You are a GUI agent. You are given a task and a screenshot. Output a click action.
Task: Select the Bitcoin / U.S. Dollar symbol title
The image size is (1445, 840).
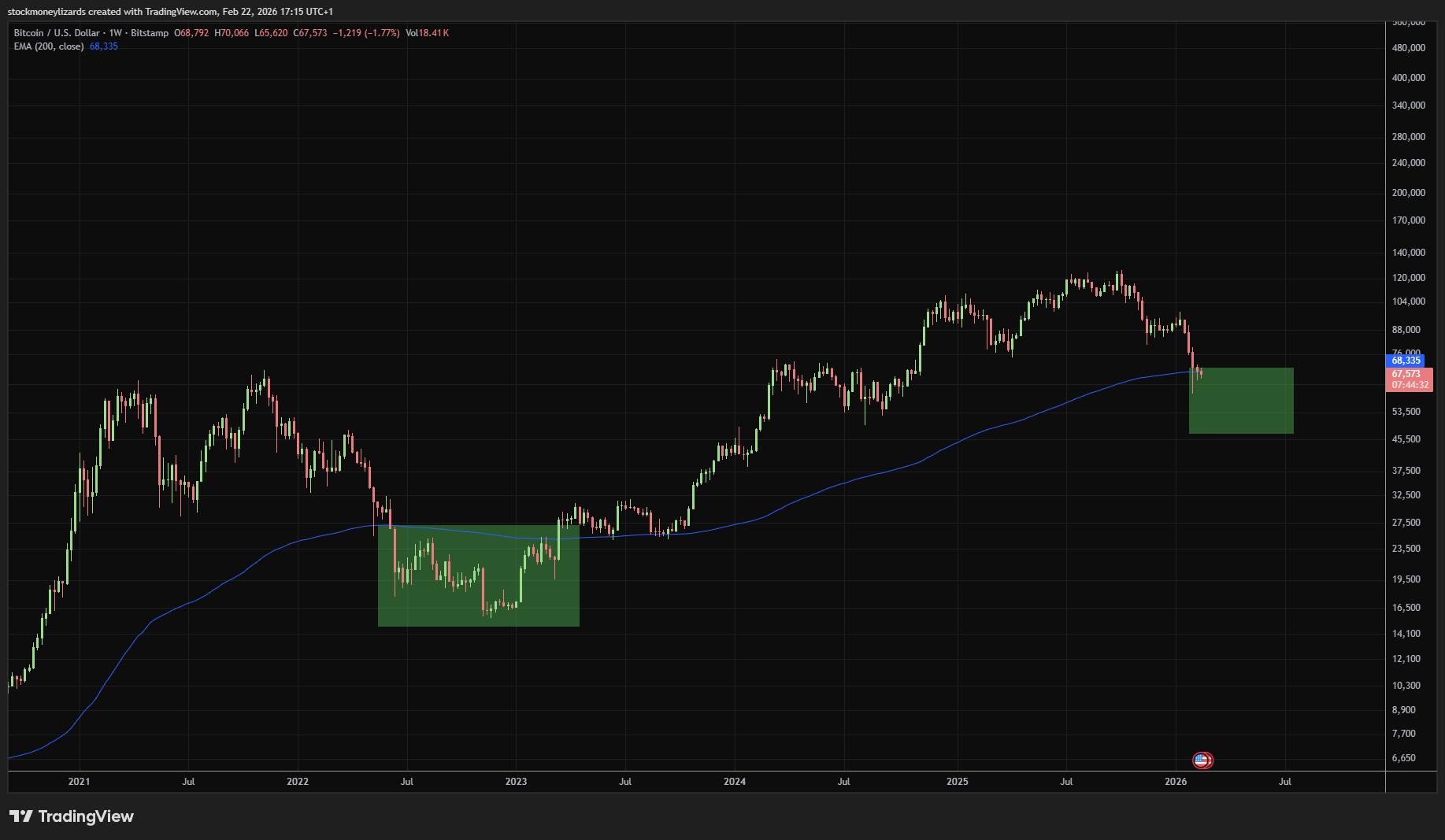pyautogui.click(x=57, y=33)
